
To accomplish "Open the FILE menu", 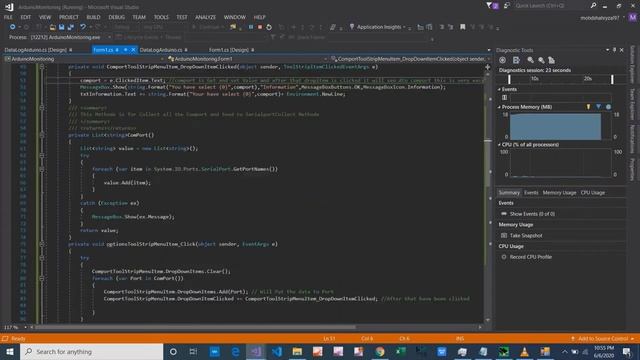I will click(x=8, y=17).
